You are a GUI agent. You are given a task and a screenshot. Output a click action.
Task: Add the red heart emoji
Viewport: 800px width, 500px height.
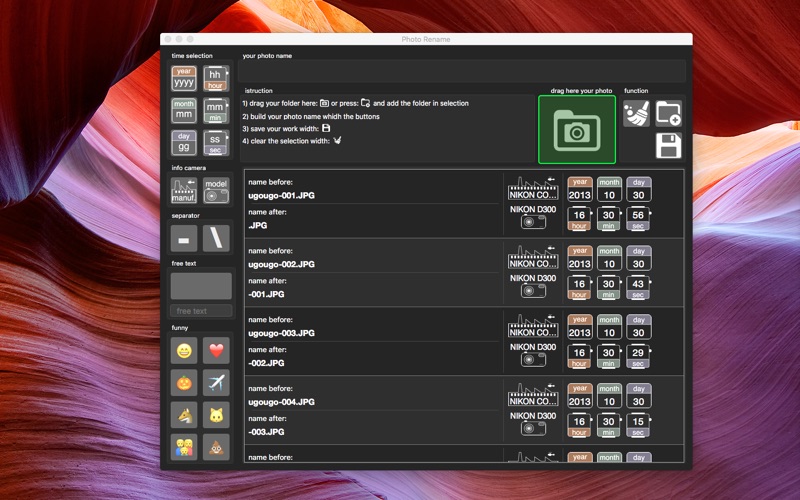tap(216, 350)
